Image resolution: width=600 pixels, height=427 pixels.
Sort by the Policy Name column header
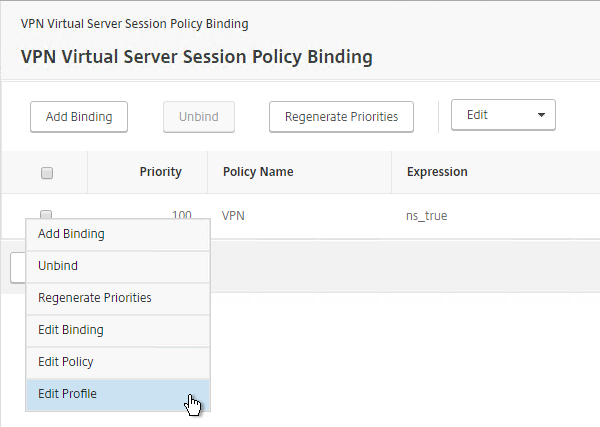pyautogui.click(x=258, y=172)
